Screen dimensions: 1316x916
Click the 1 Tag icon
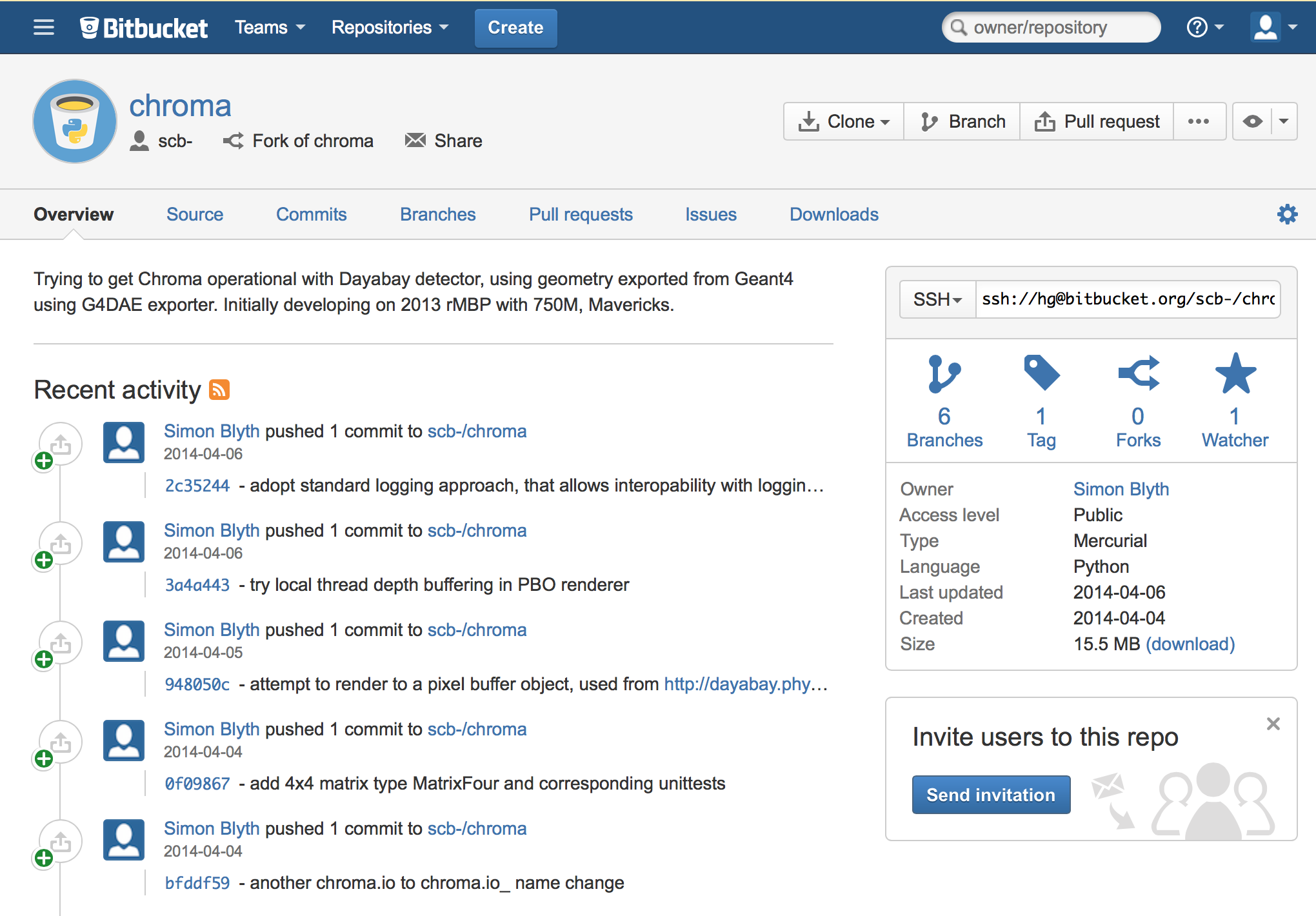(1041, 373)
